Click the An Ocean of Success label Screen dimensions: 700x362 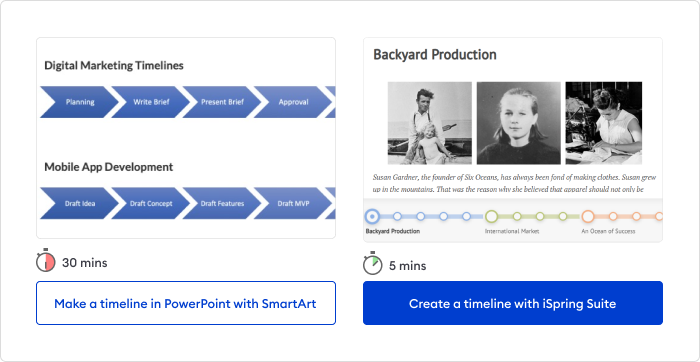click(608, 231)
